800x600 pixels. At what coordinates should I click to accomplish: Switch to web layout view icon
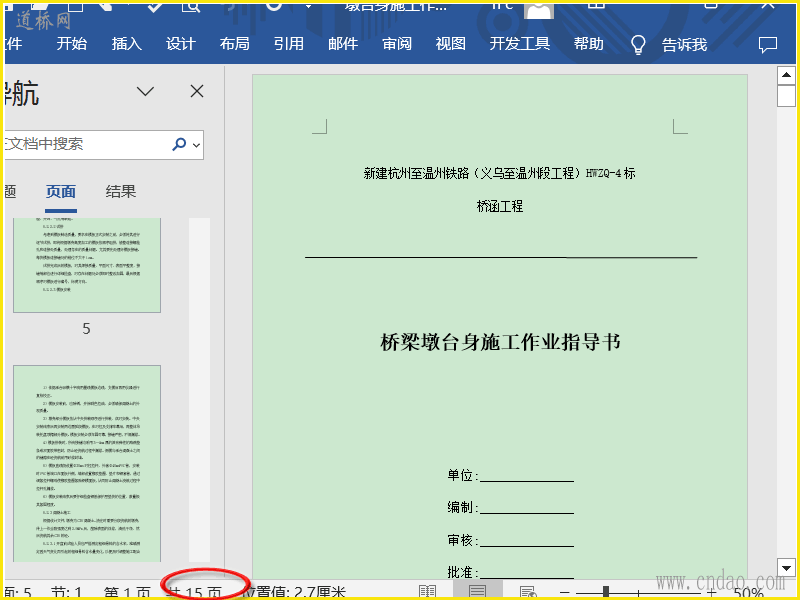coord(528,592)
